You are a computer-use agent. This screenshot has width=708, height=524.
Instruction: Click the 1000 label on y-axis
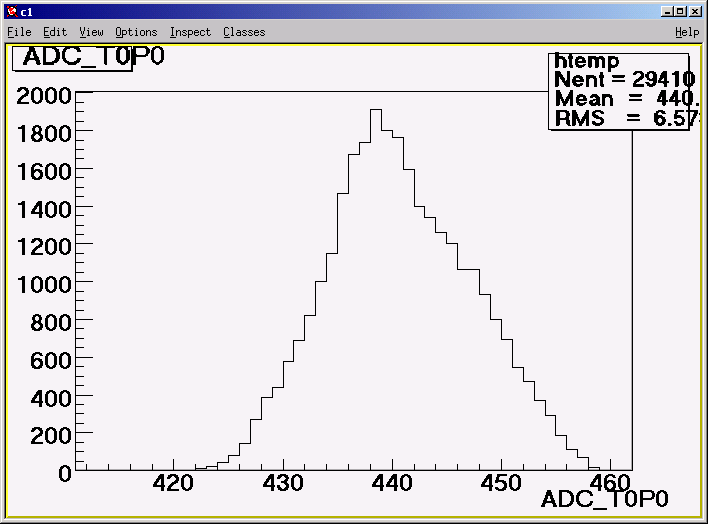[44, 285]
